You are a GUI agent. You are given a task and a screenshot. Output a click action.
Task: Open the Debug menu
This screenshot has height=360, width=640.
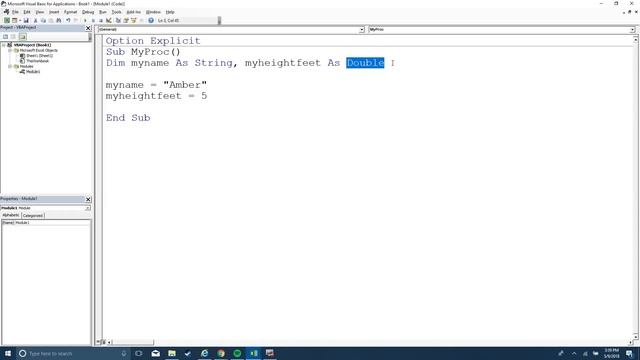(x=88, y=12)
